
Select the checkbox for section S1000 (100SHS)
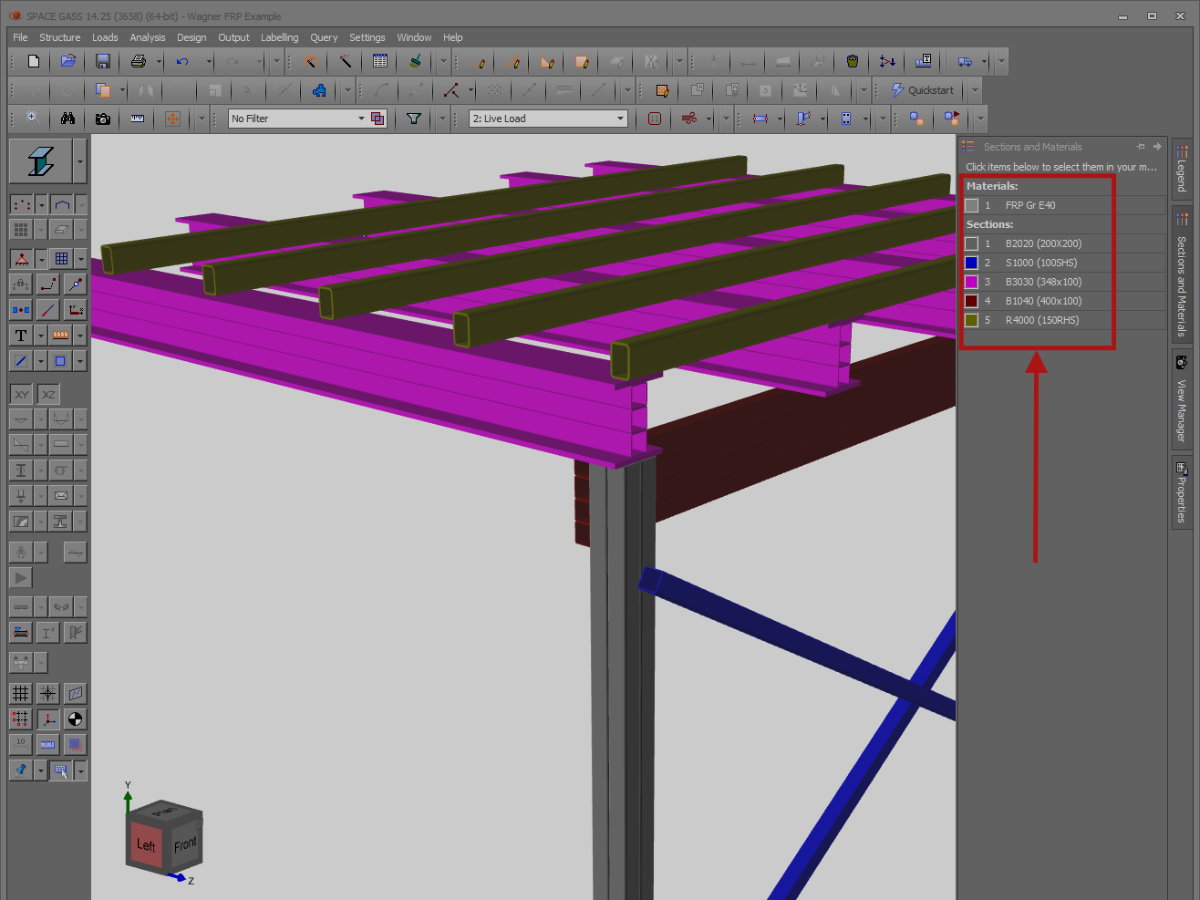coord(971,262)
